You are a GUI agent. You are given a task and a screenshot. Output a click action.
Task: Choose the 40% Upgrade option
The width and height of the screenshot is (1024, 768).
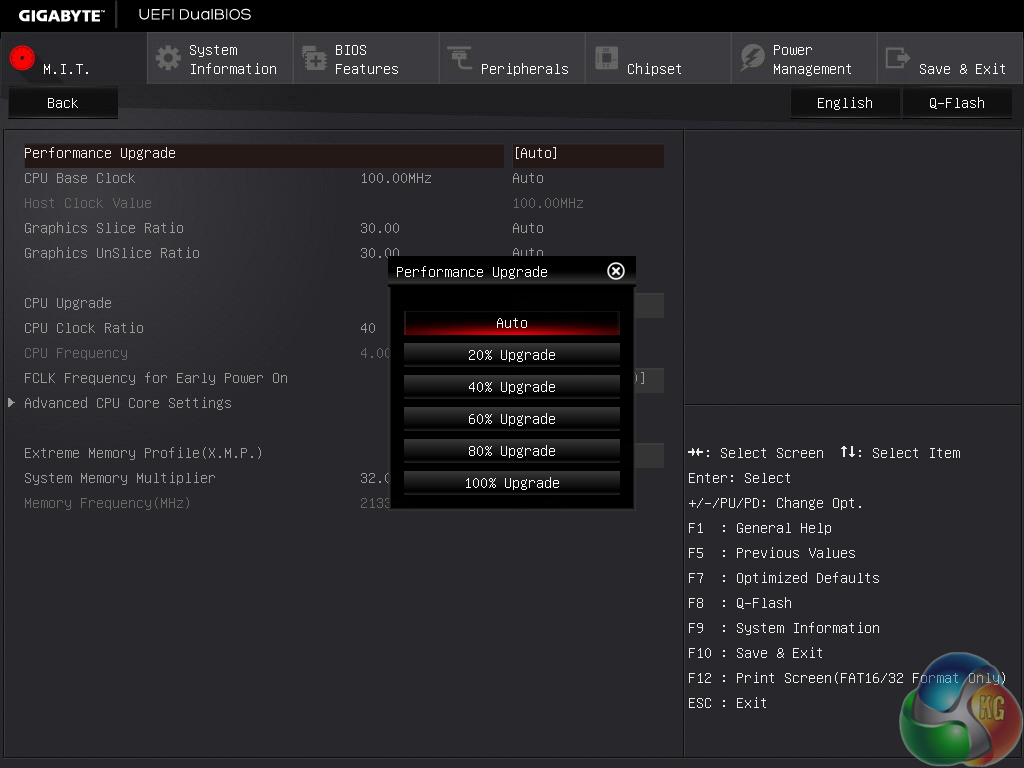coord(512,387)
